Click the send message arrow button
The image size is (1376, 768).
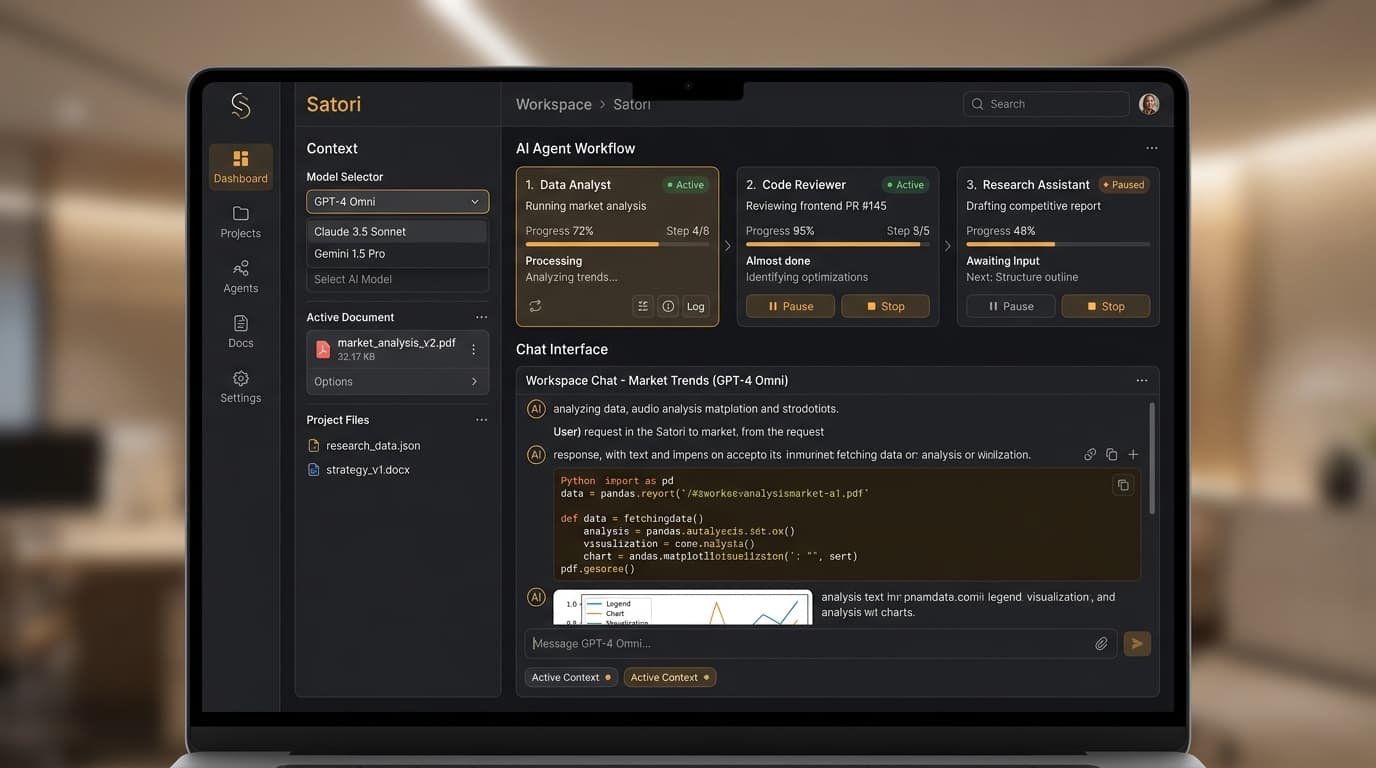pyautogui.click(x=1137, y=644)
